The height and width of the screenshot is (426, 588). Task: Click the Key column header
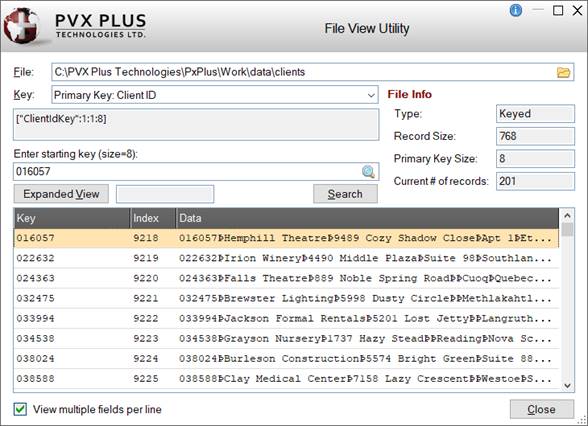(72, 218)
